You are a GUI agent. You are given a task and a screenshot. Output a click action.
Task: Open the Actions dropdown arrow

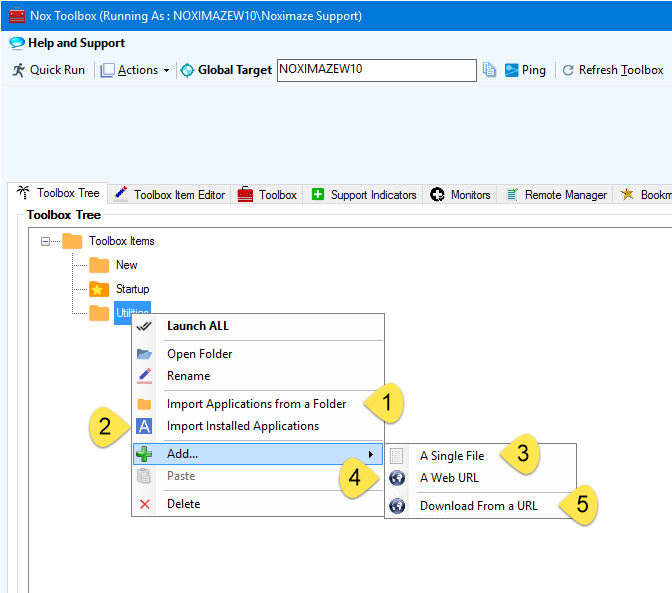pyautogui.click(x=166, y=71)
